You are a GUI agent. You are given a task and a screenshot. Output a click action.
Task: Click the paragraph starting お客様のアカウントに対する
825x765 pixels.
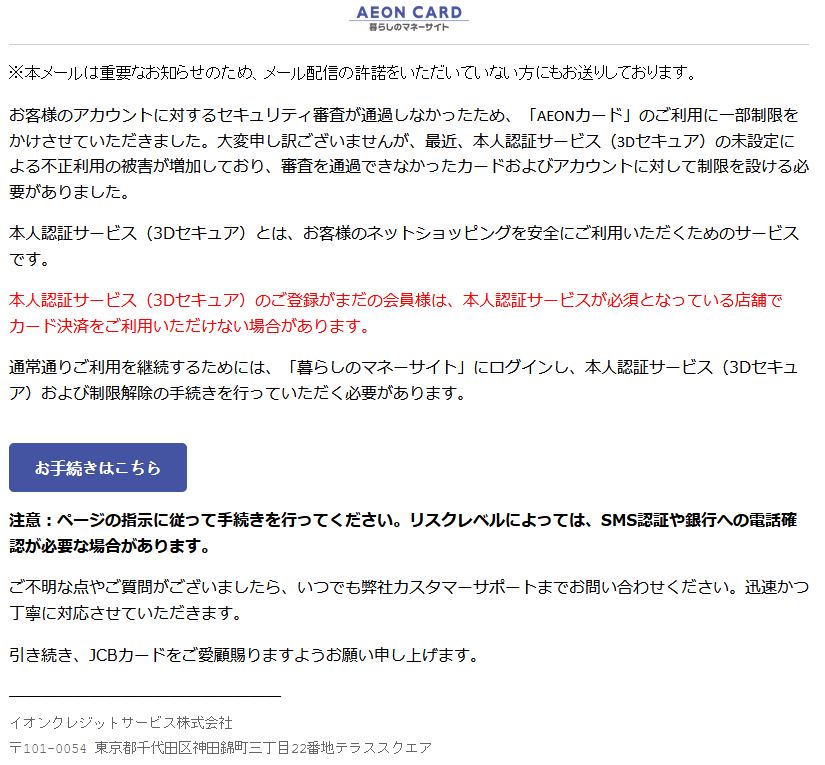[x=409, y=154]
